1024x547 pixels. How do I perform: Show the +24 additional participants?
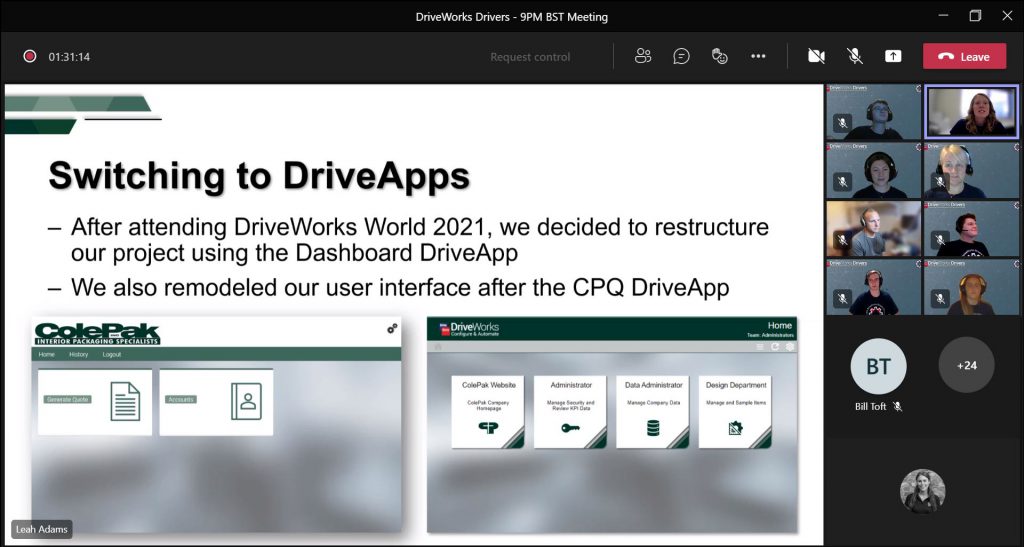[x=967, y=365]
